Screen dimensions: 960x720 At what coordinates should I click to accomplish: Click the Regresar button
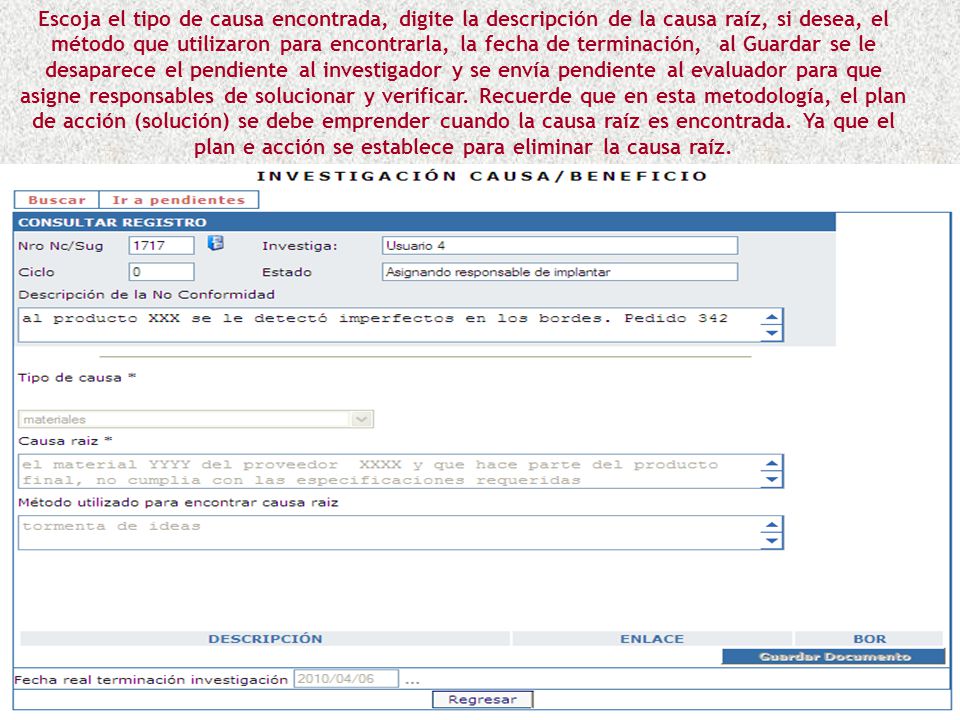tap(482, 699)
